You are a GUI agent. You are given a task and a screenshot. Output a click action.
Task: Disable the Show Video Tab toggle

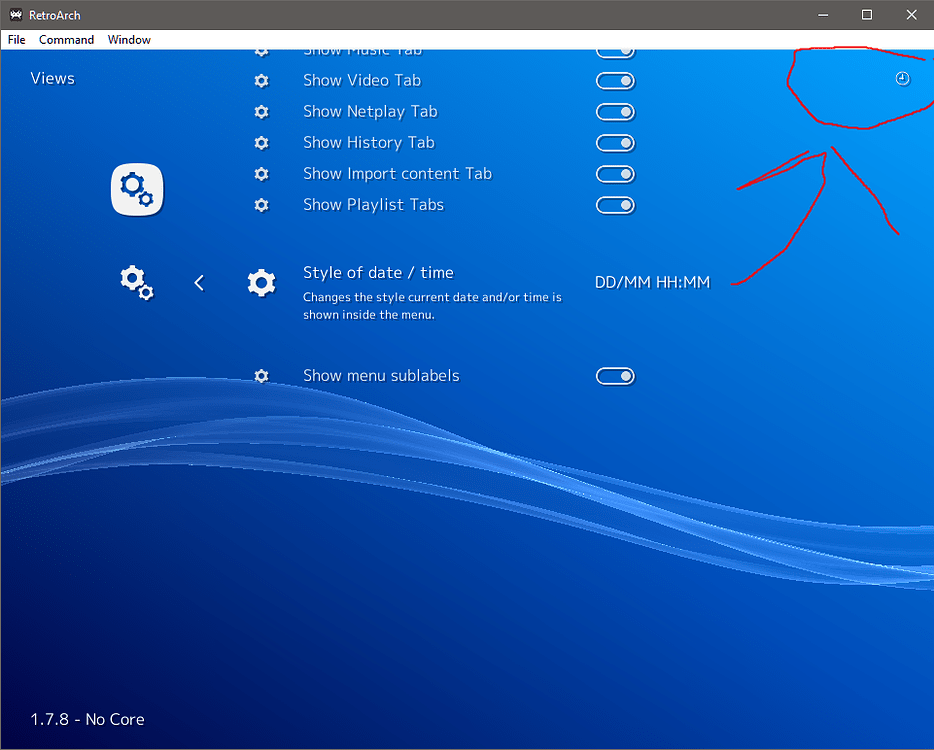pos(615,80)
